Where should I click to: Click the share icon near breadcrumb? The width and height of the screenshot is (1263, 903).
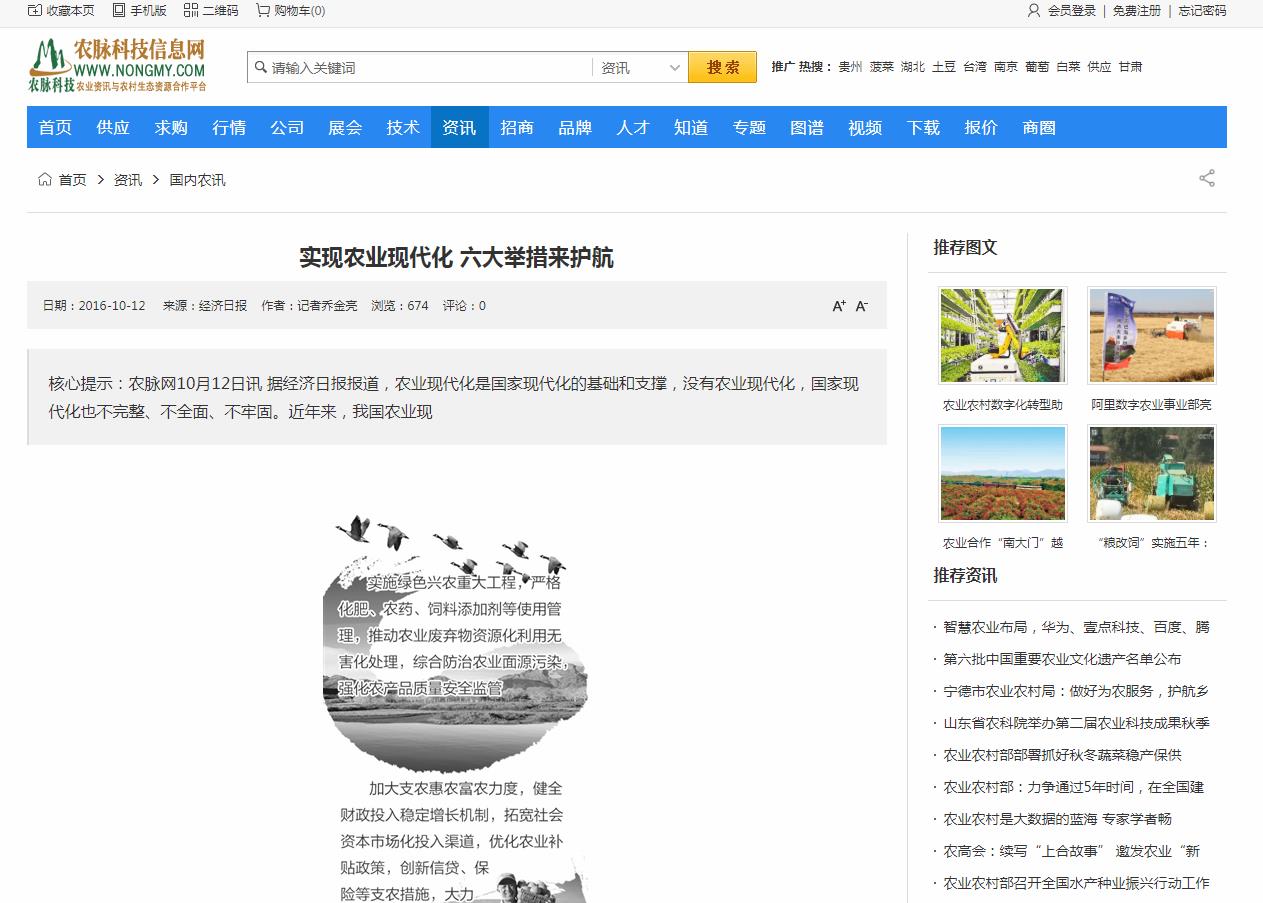click(x=1207, y=178)
